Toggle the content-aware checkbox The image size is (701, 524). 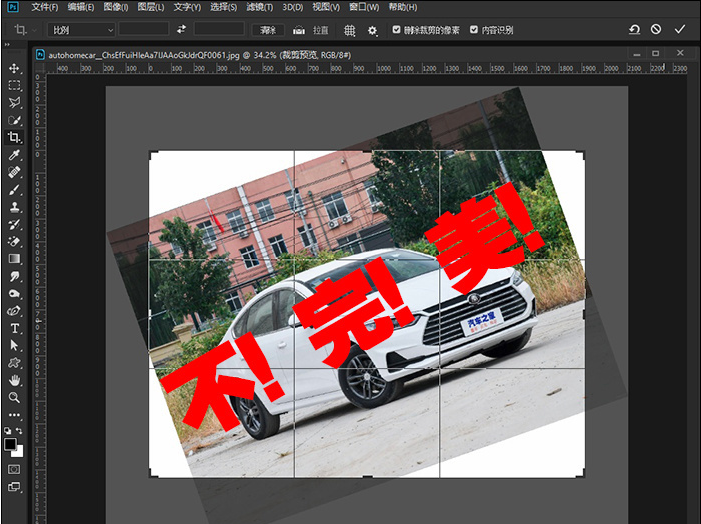point(474,30)
